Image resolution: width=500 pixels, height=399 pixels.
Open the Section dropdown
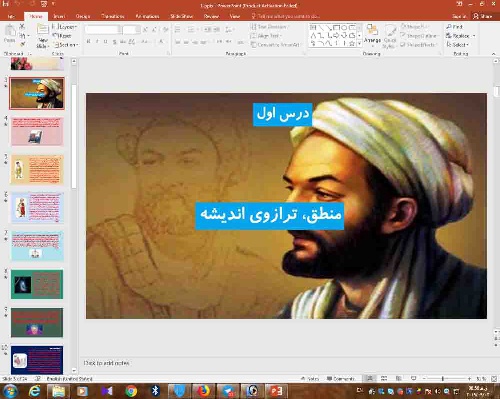click(x=66, y=44)
